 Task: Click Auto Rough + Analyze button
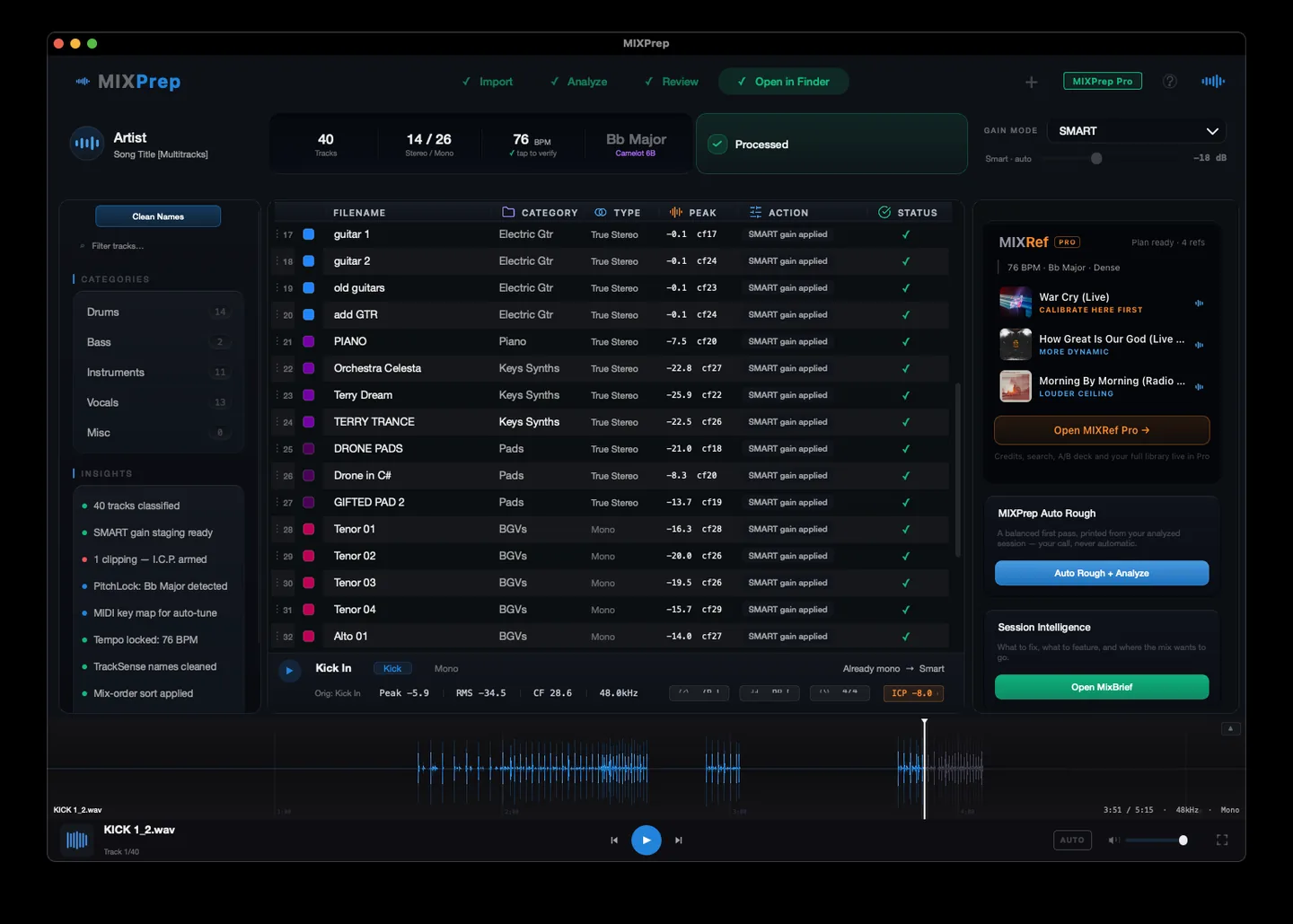1102,573
